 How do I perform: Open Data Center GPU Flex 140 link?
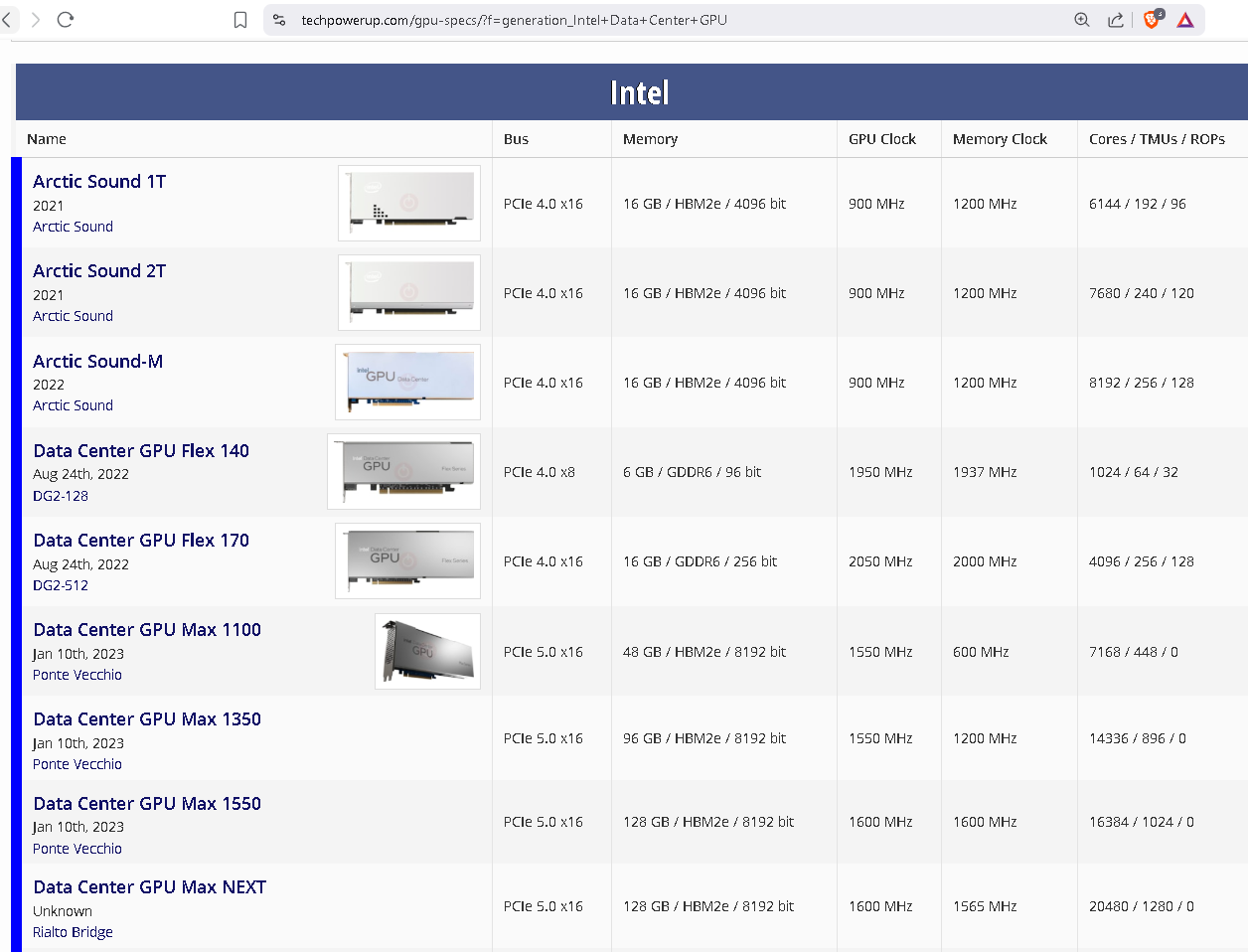tap(141, 451)
